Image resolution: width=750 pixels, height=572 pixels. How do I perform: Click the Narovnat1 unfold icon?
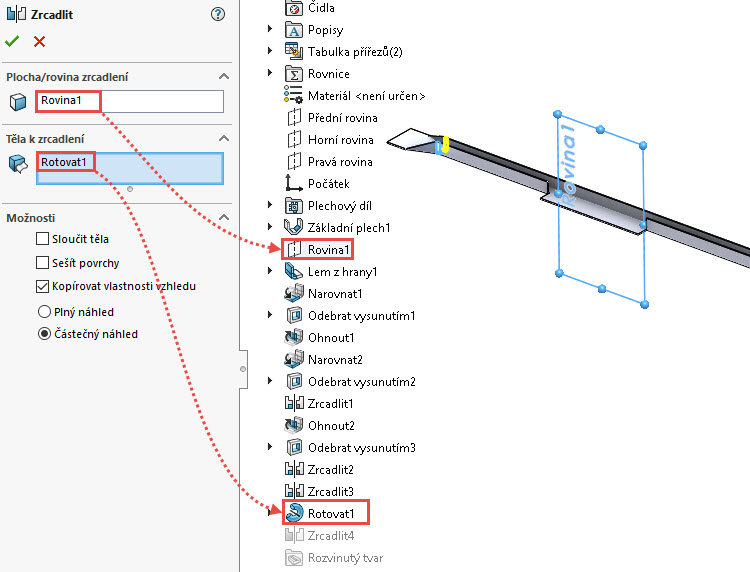pos(294,293)
